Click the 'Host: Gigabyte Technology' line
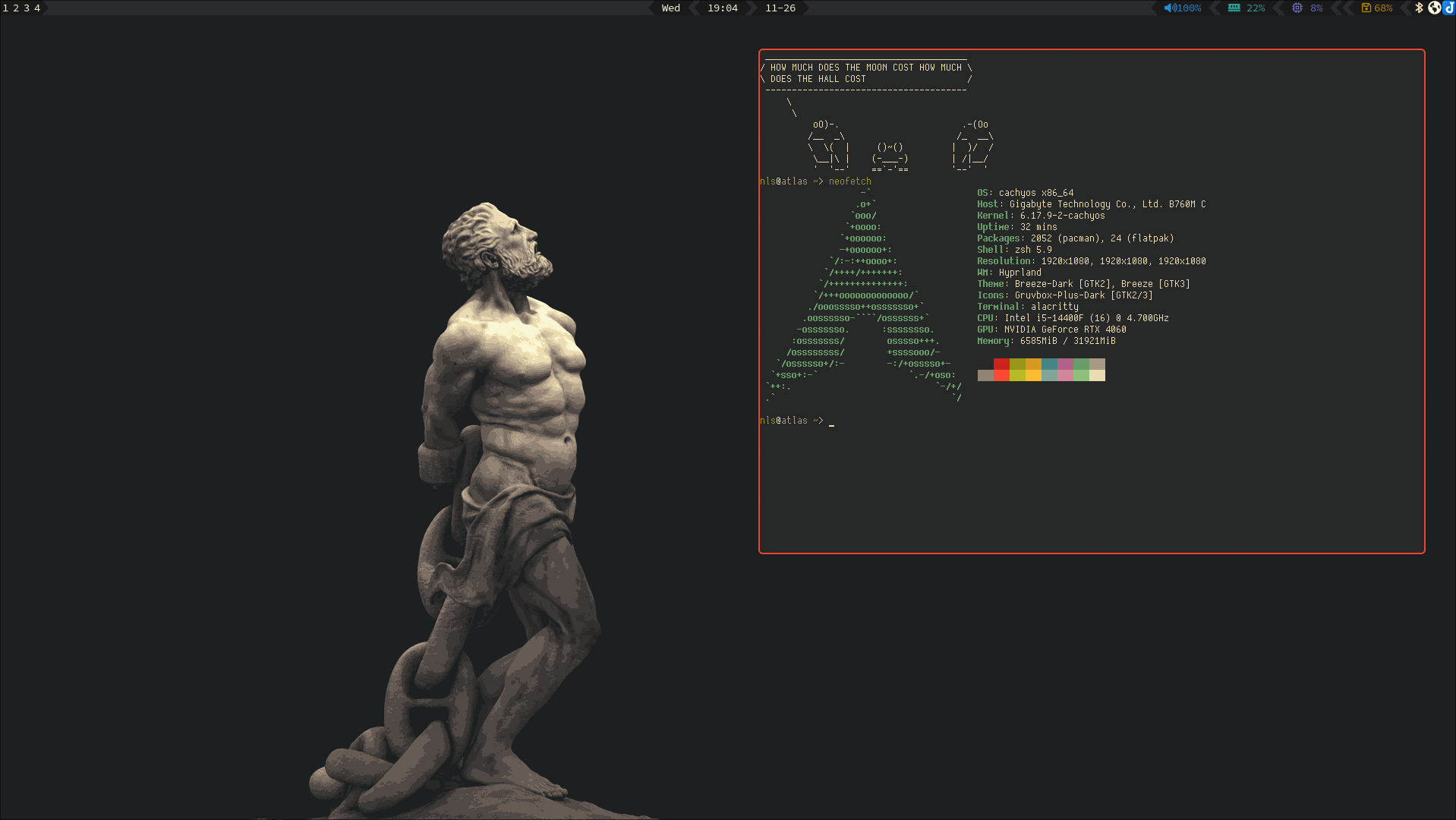The image size is (1456, 820). click(x=1092, y=204)
